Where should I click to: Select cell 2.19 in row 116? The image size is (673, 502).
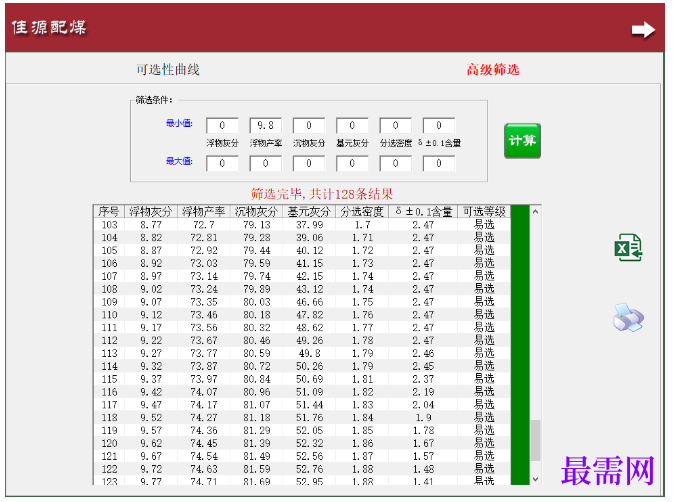pyautogui.click(x=423, y=392)
